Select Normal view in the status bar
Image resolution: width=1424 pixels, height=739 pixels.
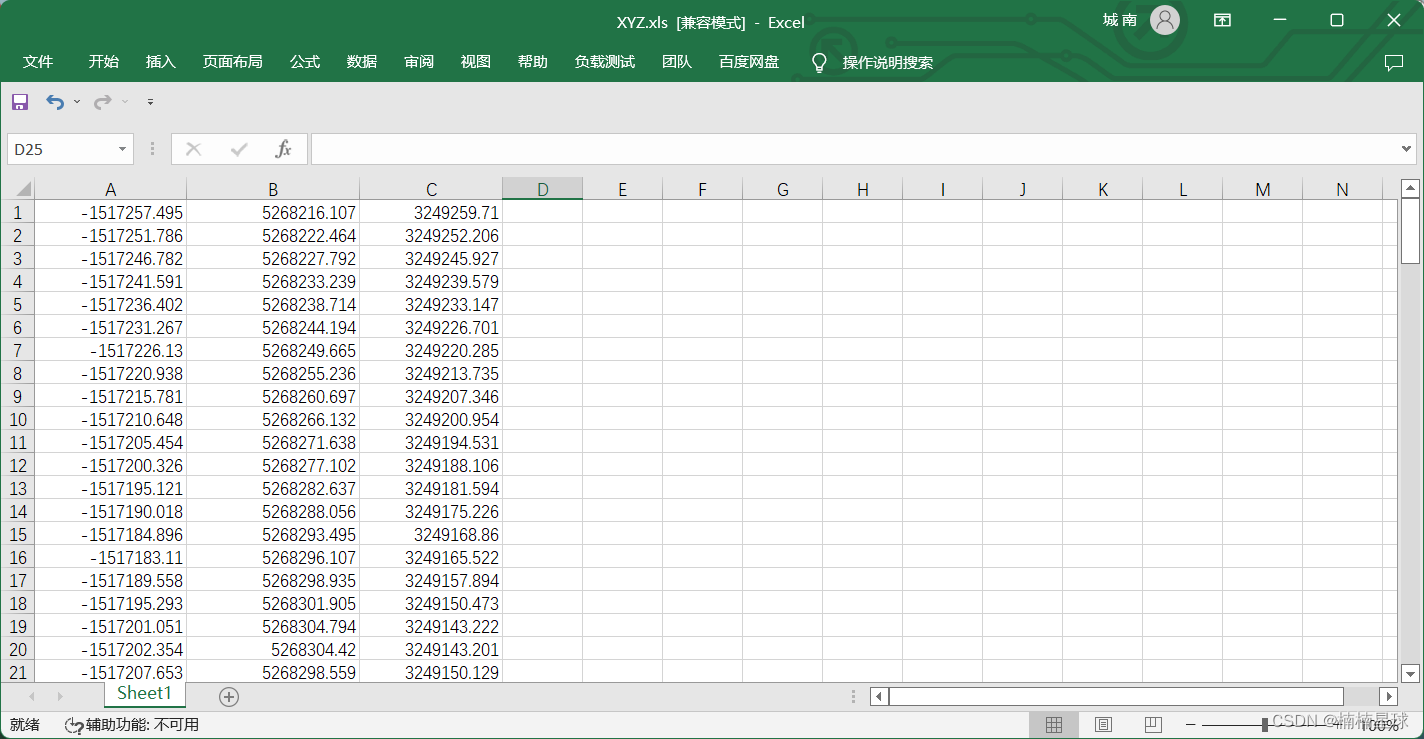pyautogui.click(x=1052, y=724)
